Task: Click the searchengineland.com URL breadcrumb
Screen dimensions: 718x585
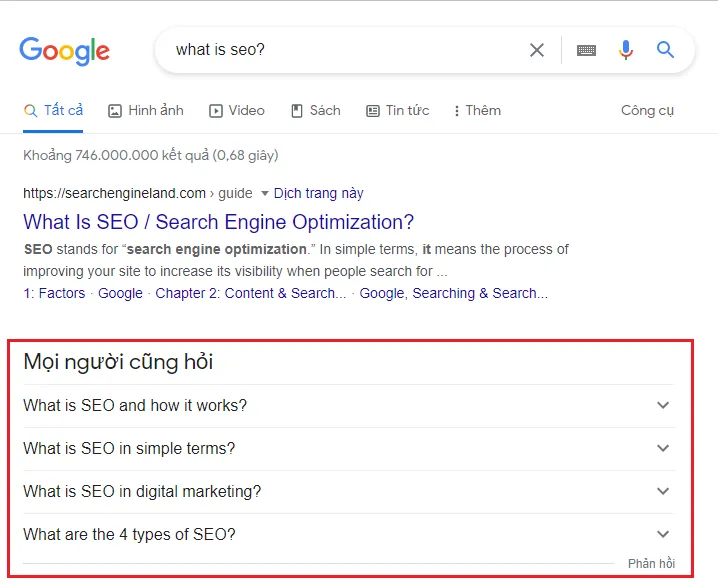Action: click(x=137, y=193)
